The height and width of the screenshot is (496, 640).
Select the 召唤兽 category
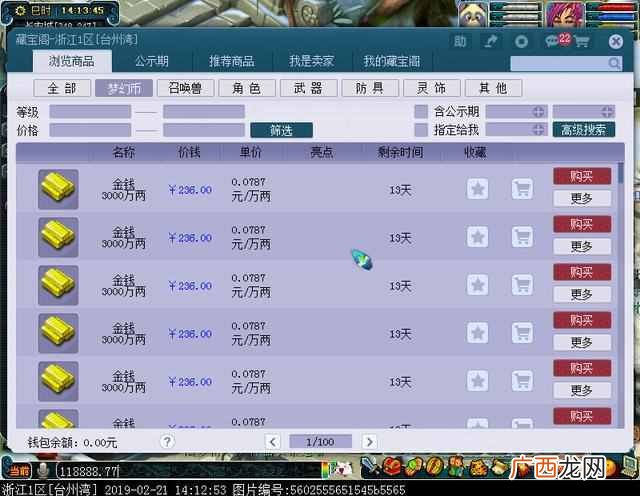185,88
